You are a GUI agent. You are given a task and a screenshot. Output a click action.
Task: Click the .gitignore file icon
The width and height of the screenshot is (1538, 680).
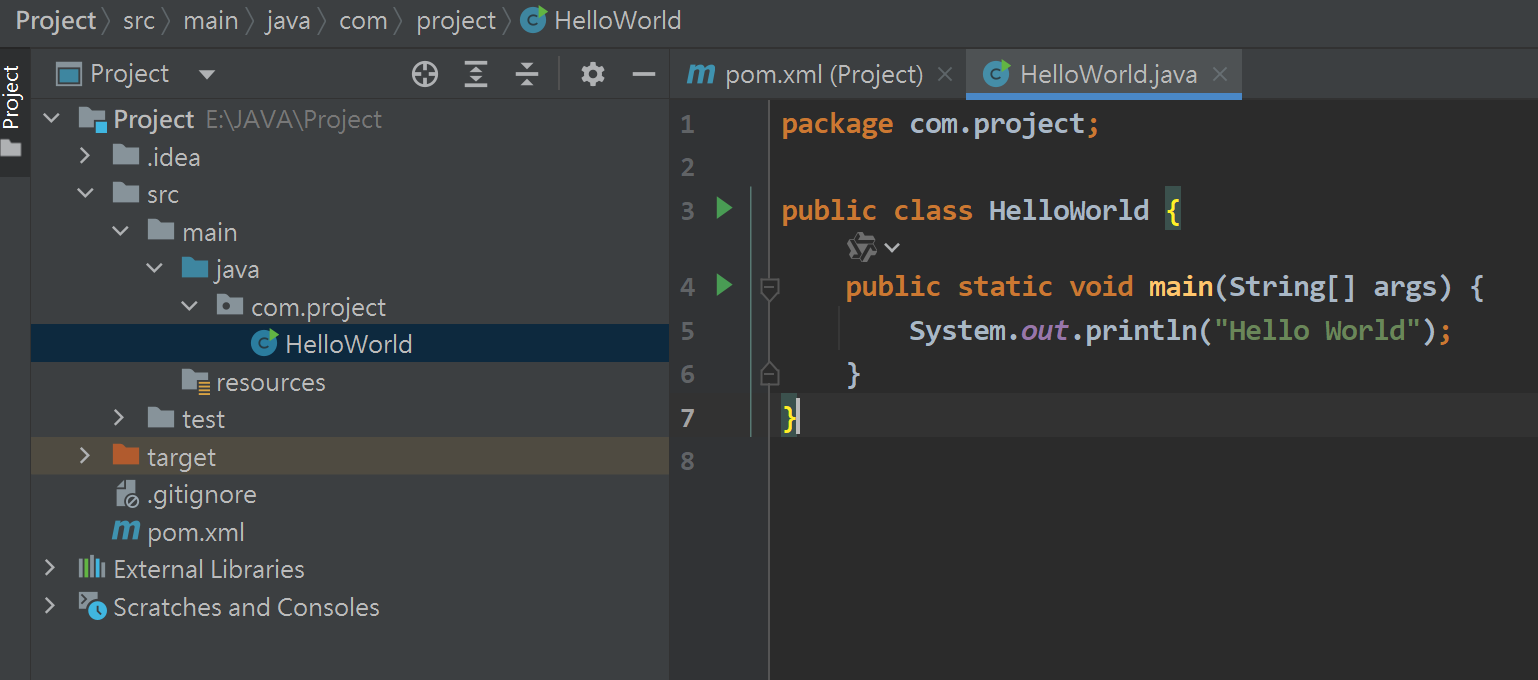tap(126, 494)
